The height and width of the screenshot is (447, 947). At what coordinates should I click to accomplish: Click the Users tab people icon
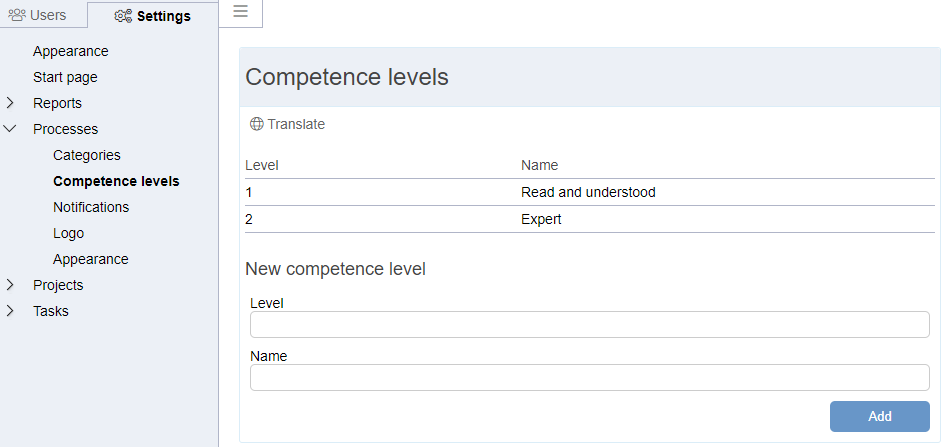pyautogui.click(x=18, y=15)
